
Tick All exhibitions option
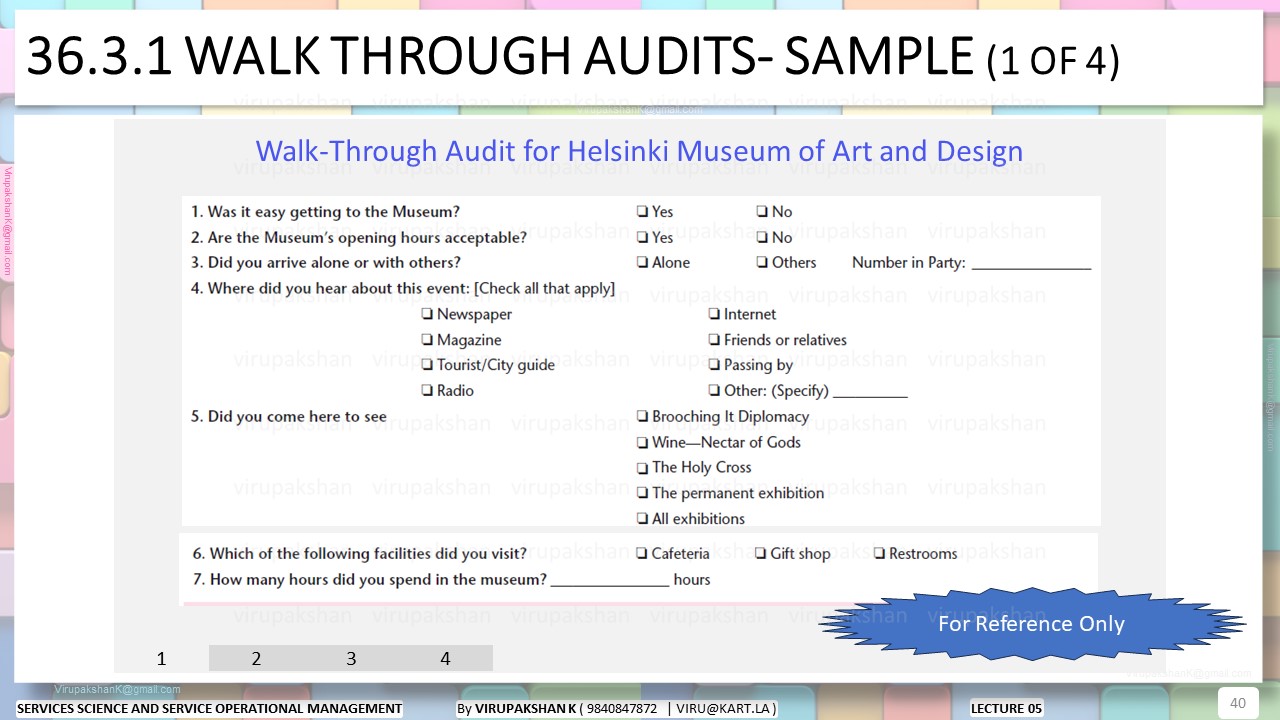642,519
